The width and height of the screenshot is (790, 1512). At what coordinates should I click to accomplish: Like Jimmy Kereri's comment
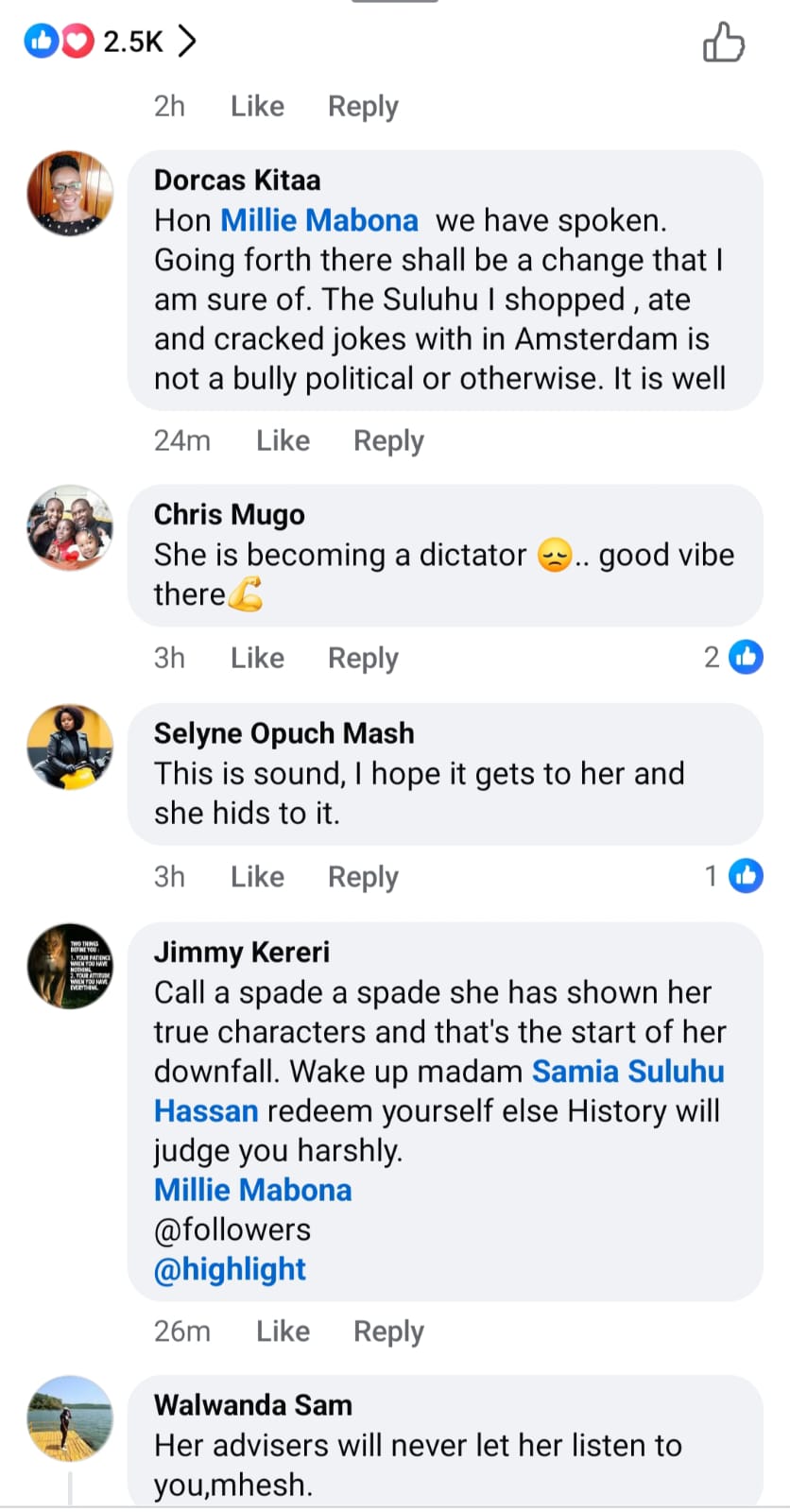[283, 1331]
